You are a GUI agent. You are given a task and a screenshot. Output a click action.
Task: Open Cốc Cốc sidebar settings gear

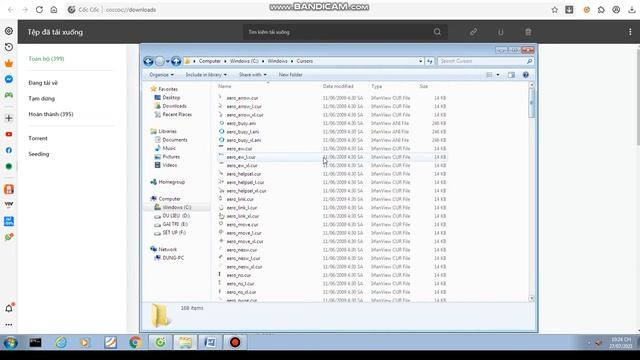tap(9, 31)
